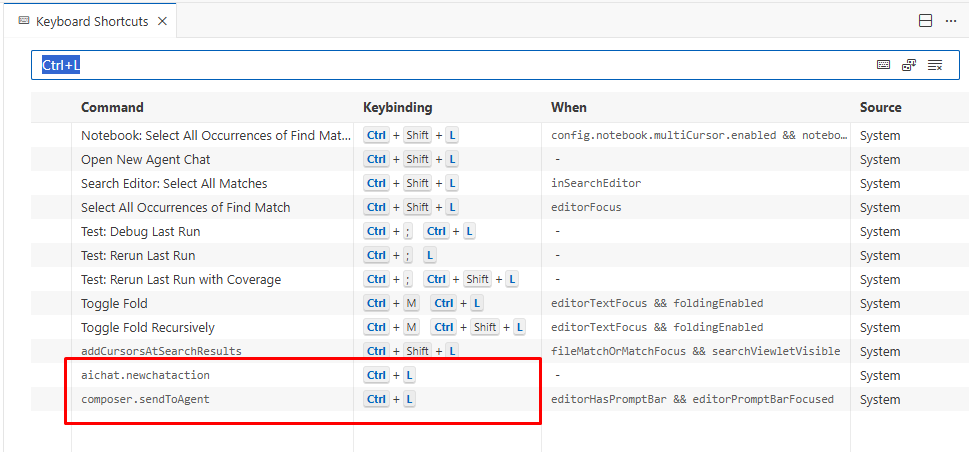969x452 pixels.
Task: Click the Command column header
Action: (112, 107)
